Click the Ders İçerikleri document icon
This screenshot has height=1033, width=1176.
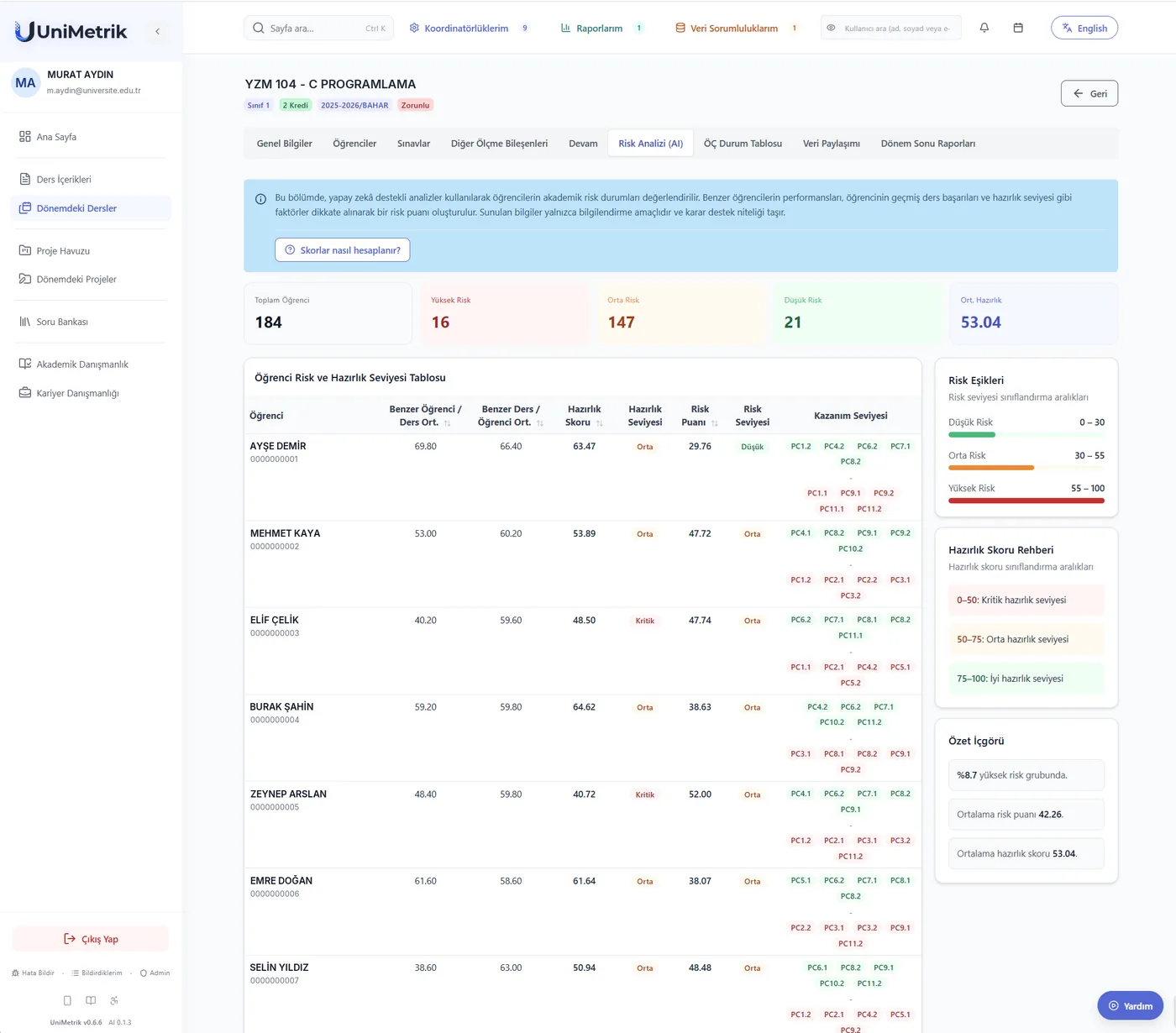coord(25,179)
